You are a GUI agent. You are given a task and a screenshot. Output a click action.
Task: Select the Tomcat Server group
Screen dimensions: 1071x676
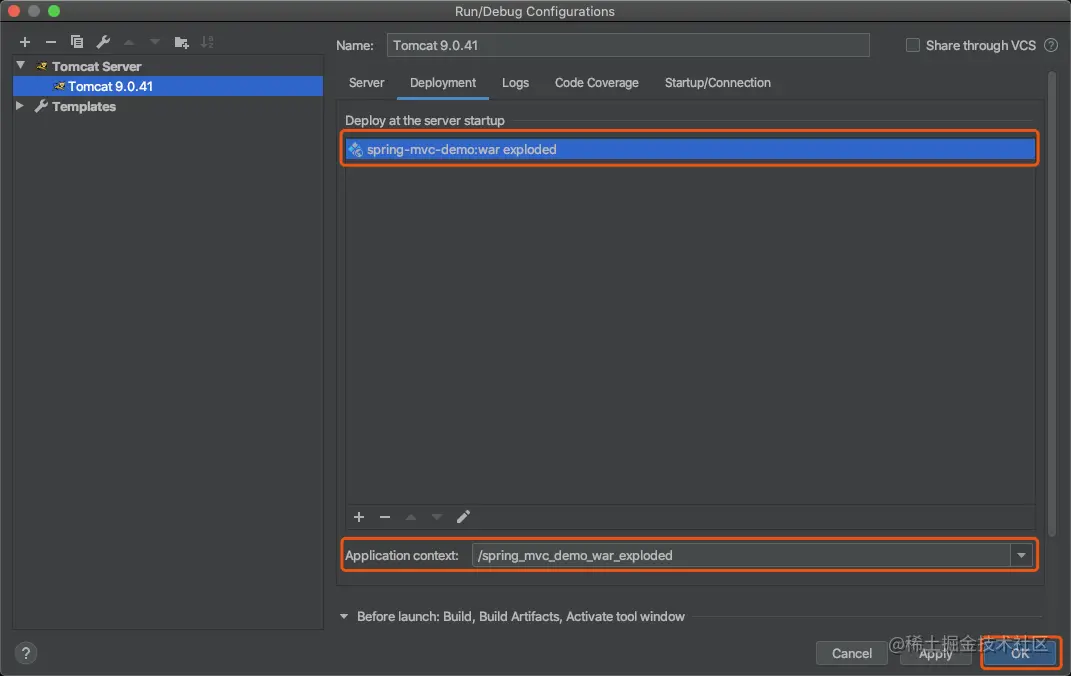pos(96,66)
